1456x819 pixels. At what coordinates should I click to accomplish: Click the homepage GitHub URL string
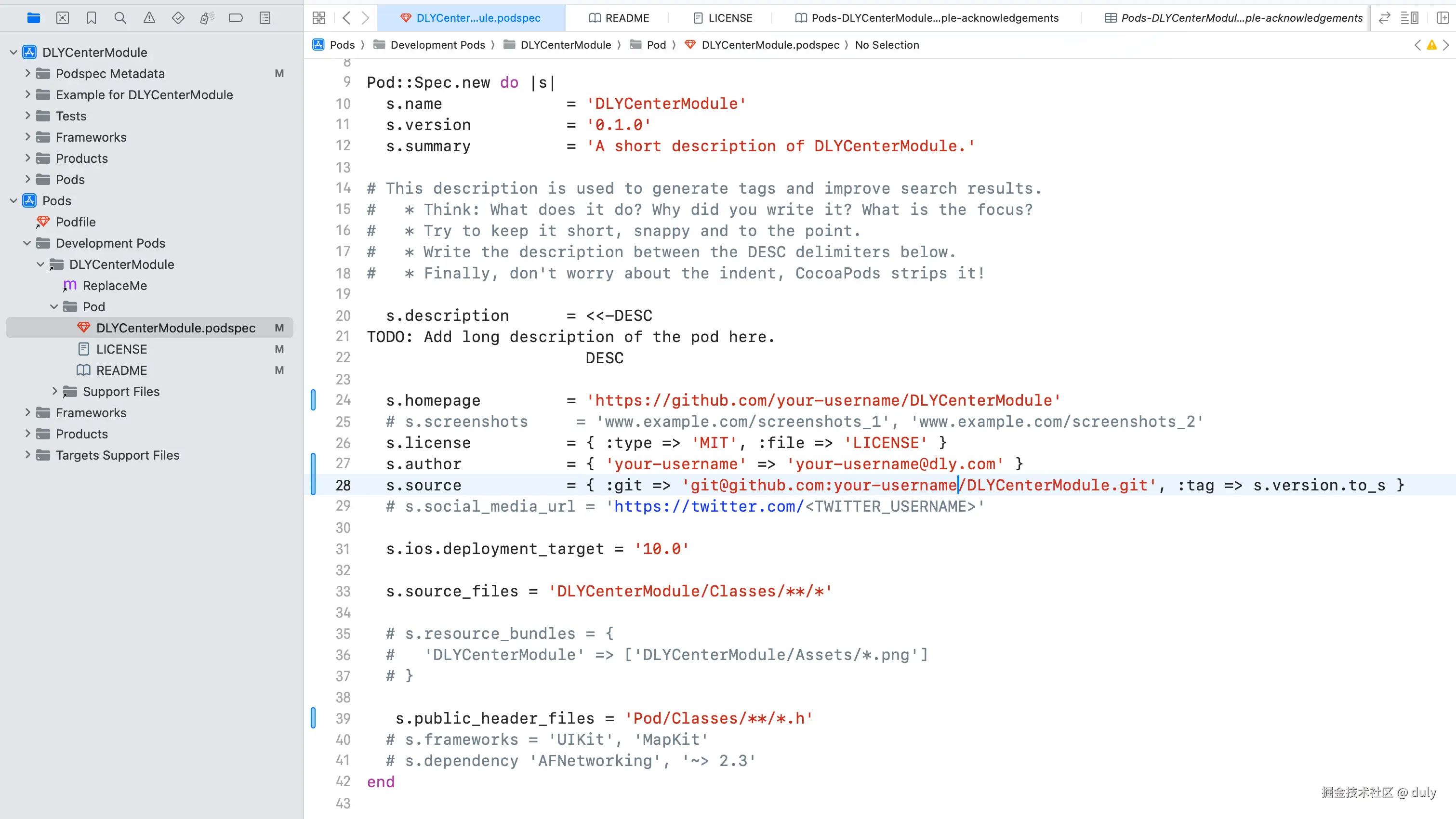(823, 401)
